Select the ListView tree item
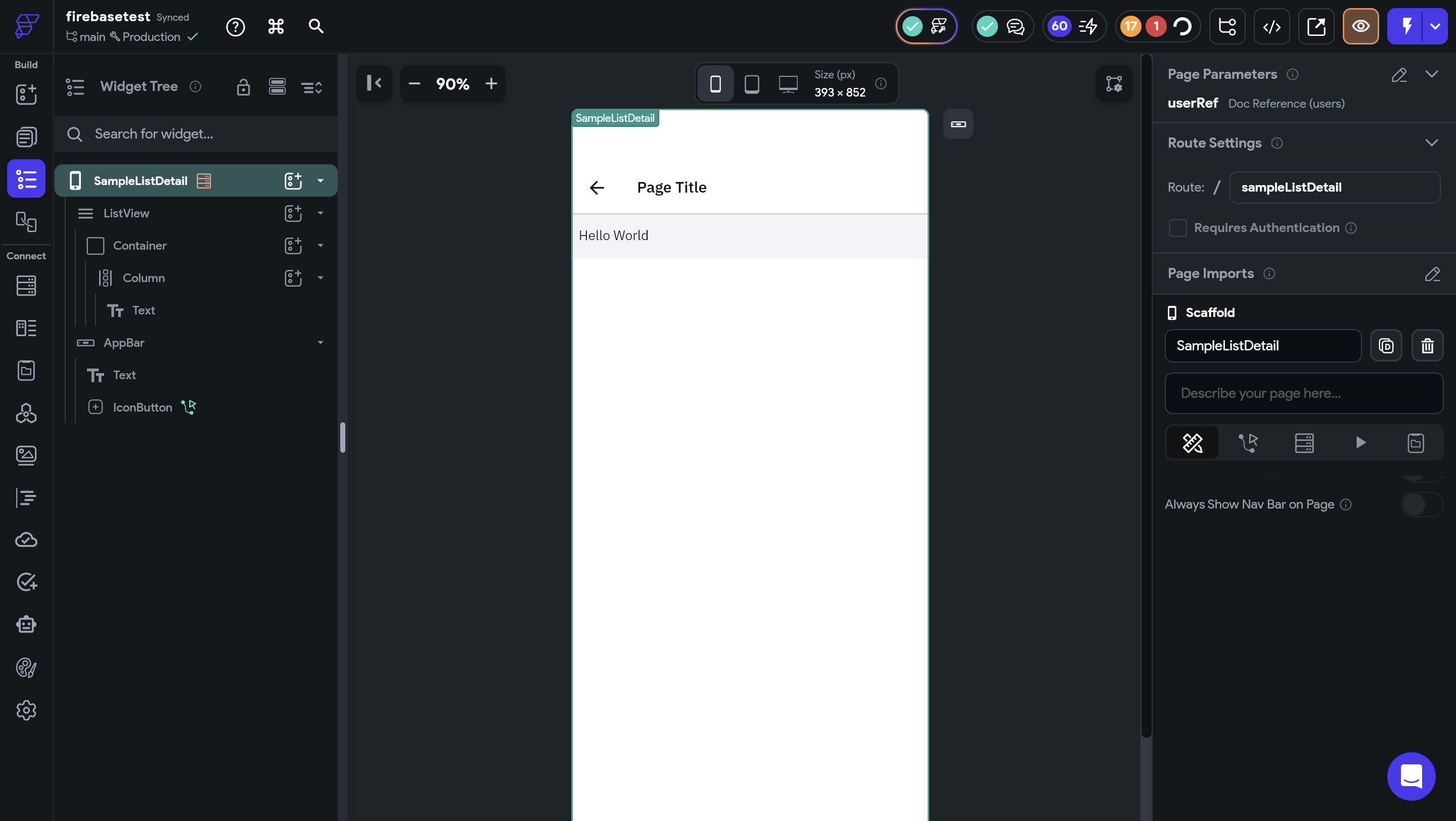 click(126, 213)
